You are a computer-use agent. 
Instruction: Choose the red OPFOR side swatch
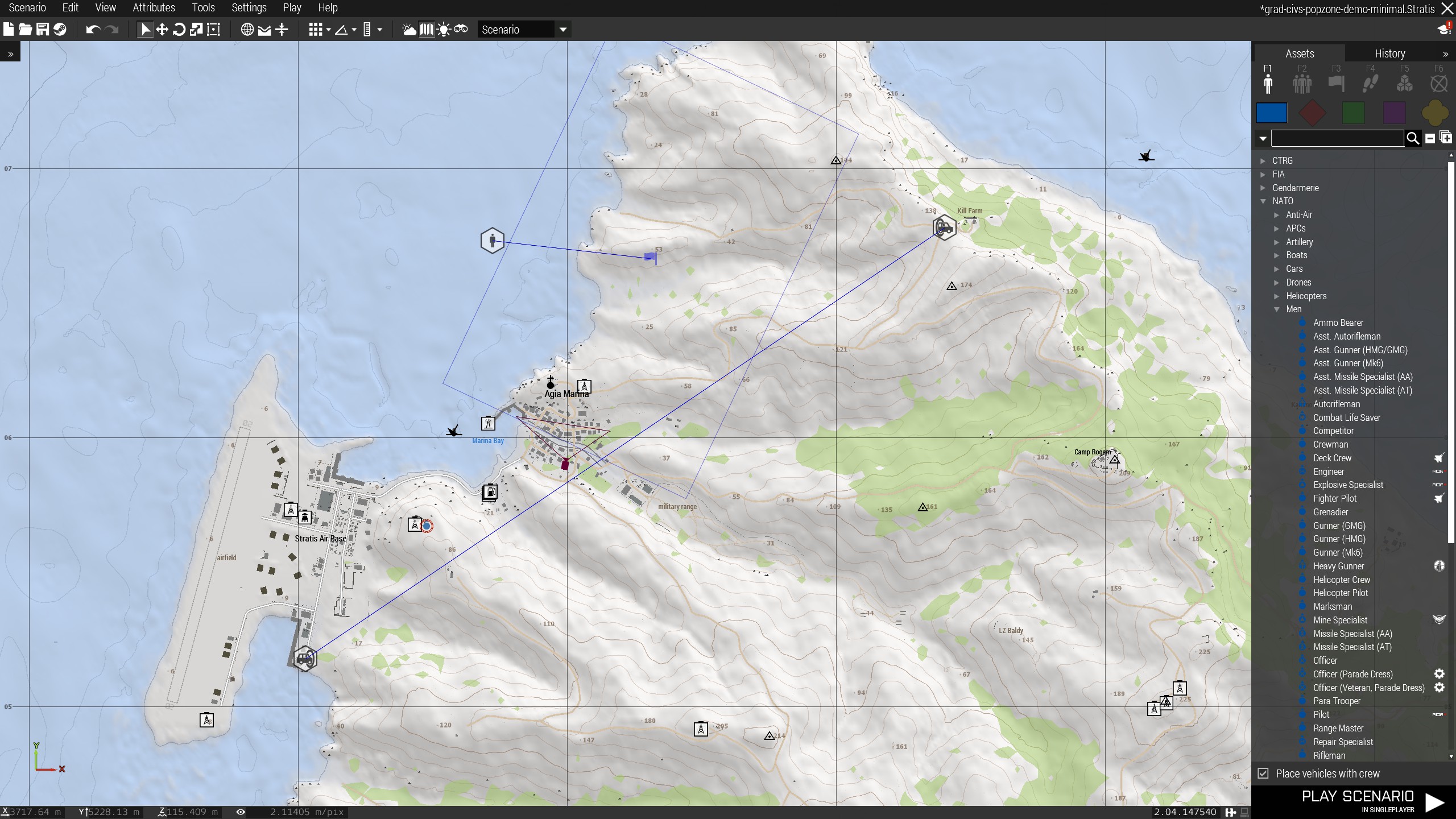click(x=1312, y=113)
